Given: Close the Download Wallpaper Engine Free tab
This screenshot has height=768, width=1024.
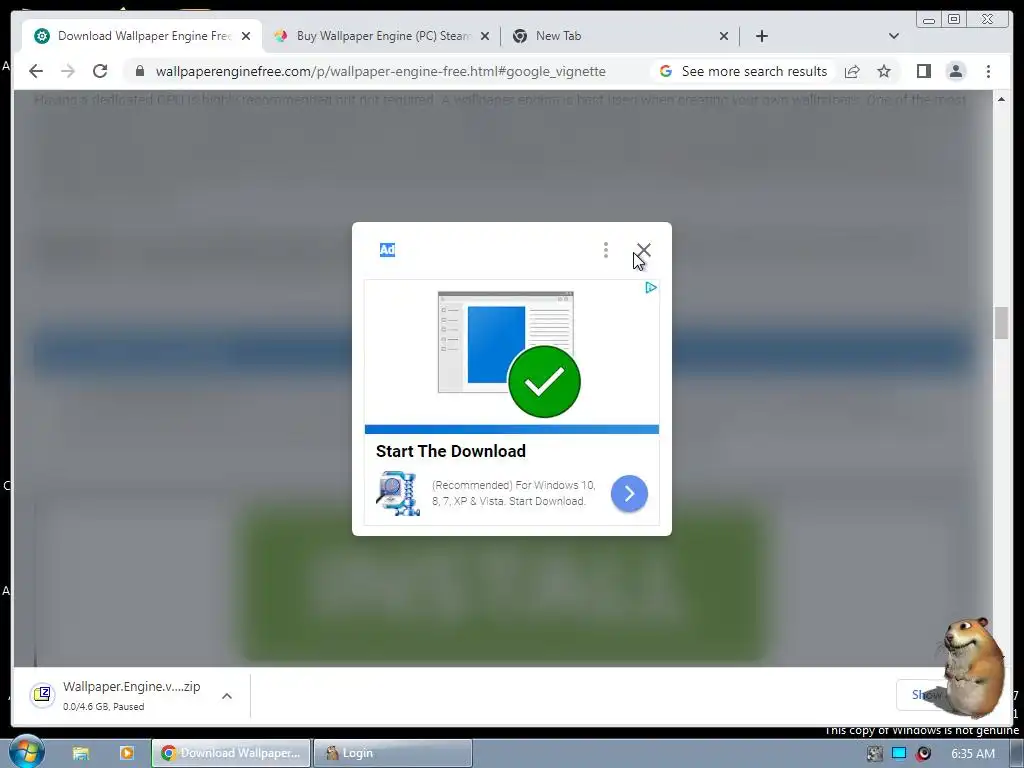Looking at the screenshot, I should (246, 36).
